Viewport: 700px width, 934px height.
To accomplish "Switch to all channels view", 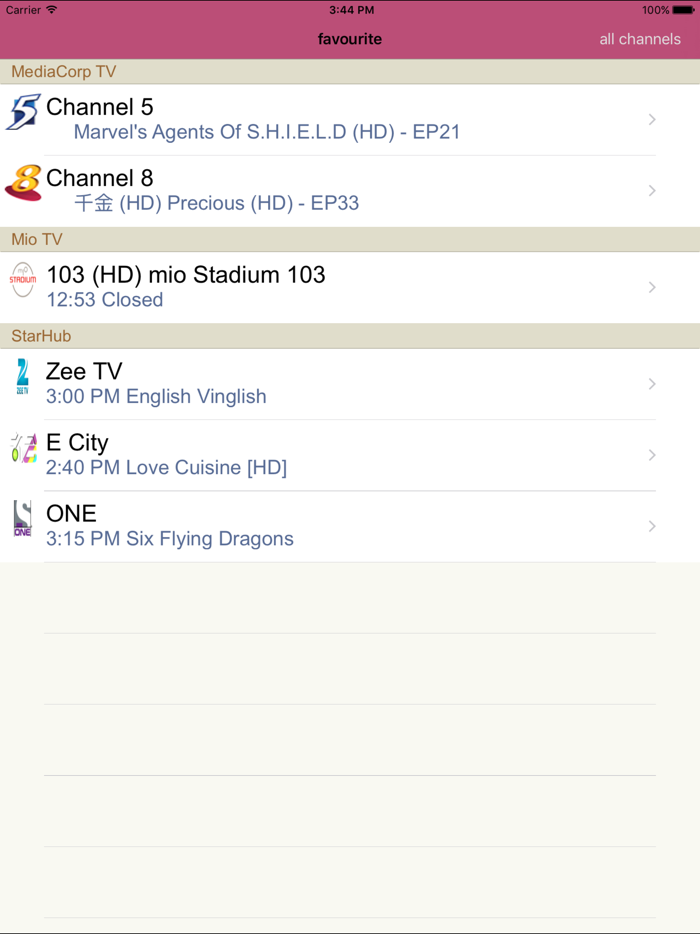I will [x=640, y=39].
